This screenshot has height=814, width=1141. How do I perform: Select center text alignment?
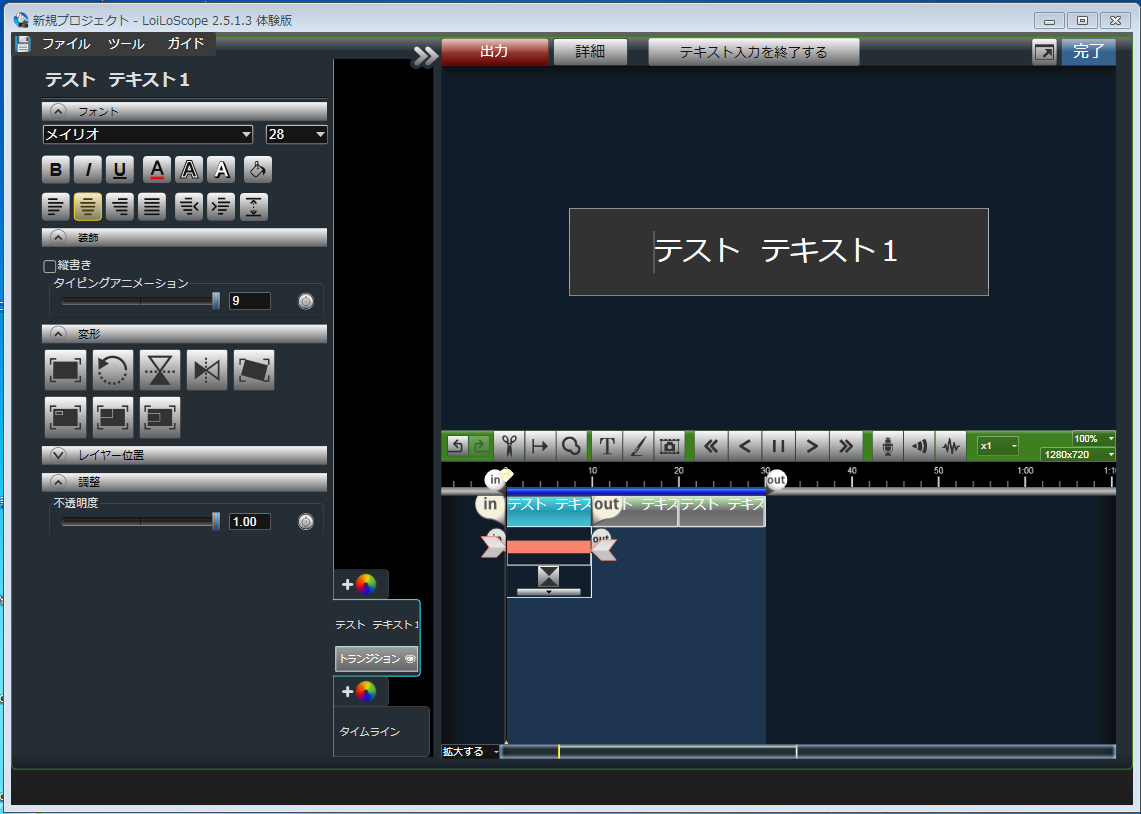88,207
